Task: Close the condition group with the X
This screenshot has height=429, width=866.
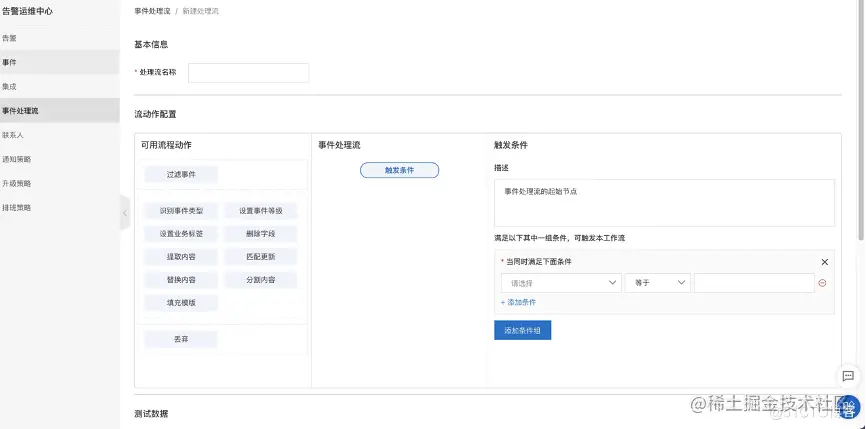Action: [x=825, y=262]
